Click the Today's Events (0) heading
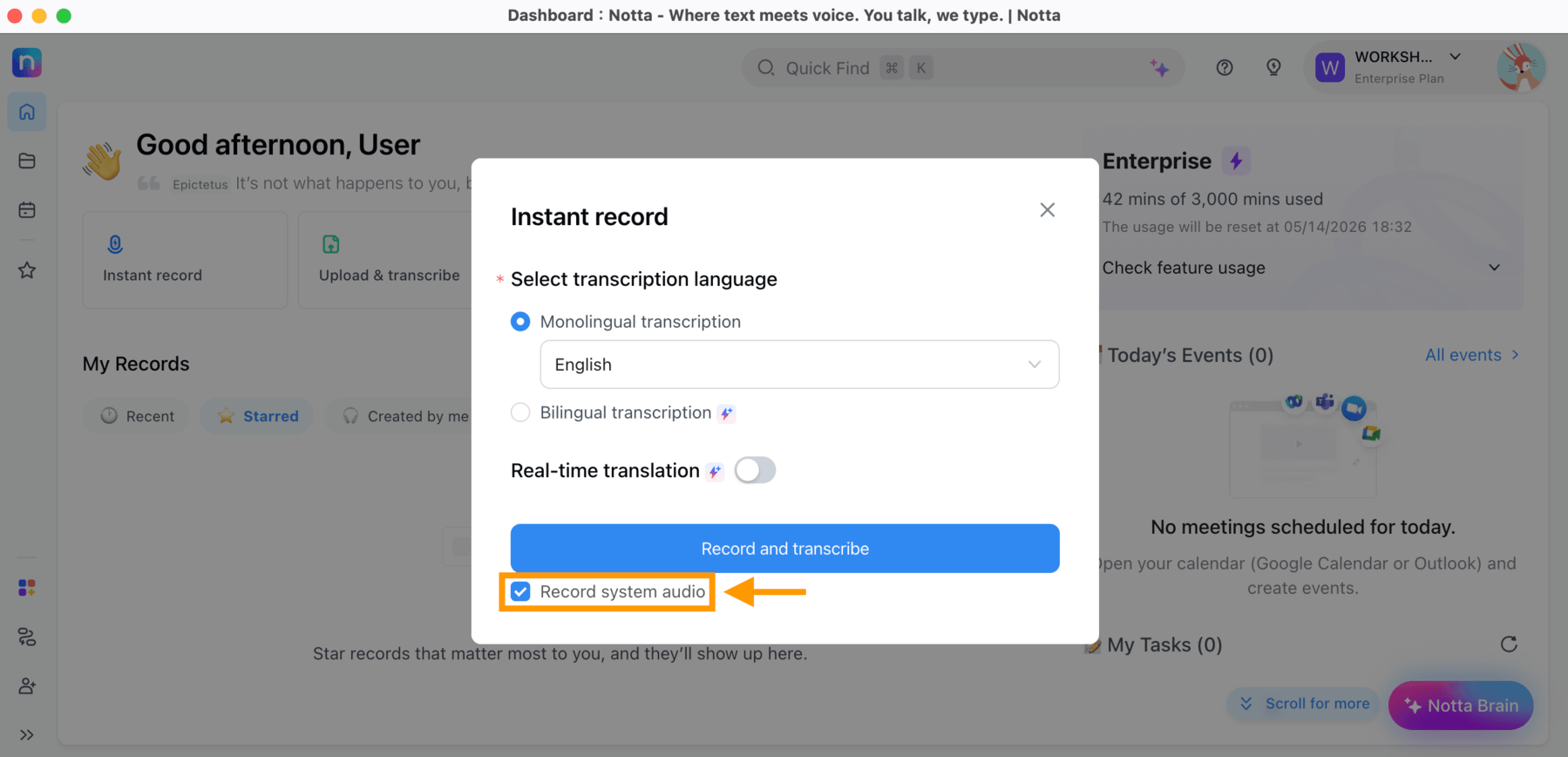 coord(1190,355)
